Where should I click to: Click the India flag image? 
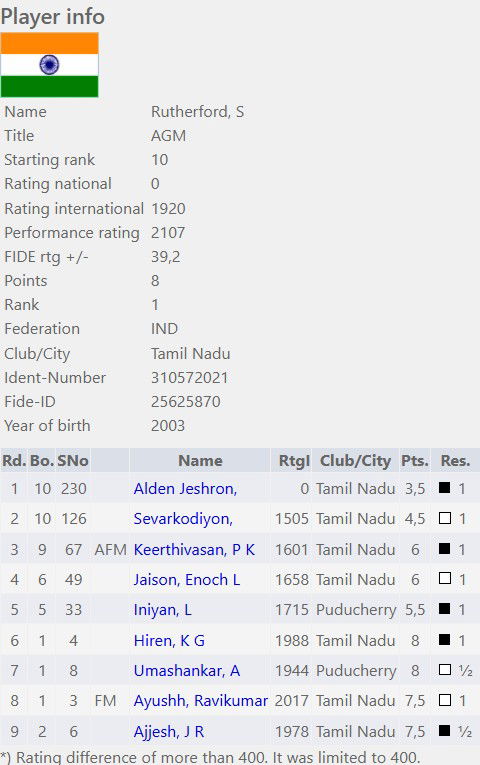click(x=49, y=65)
